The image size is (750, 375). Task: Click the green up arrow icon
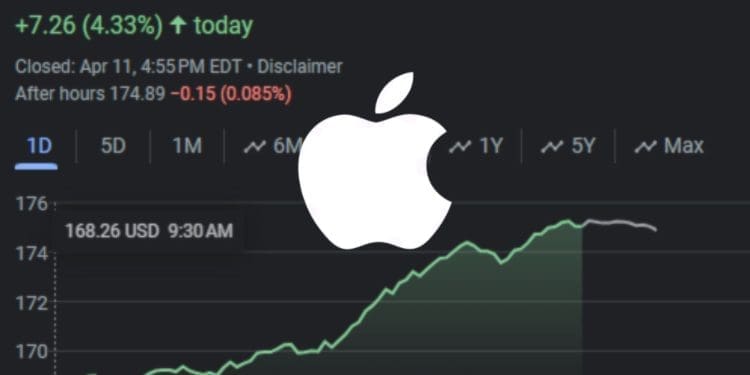178,25
